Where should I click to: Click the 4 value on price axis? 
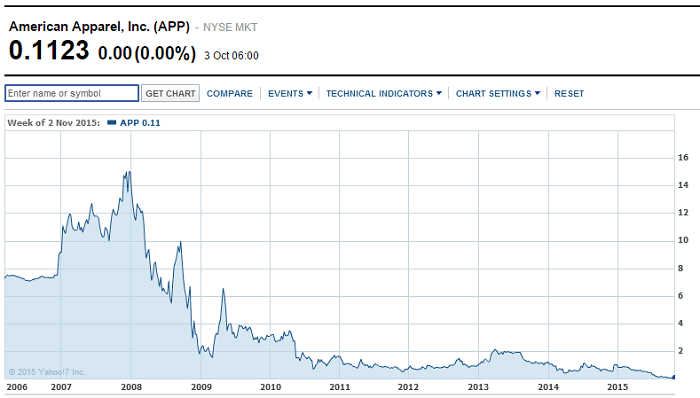click(x=680, y=323)
